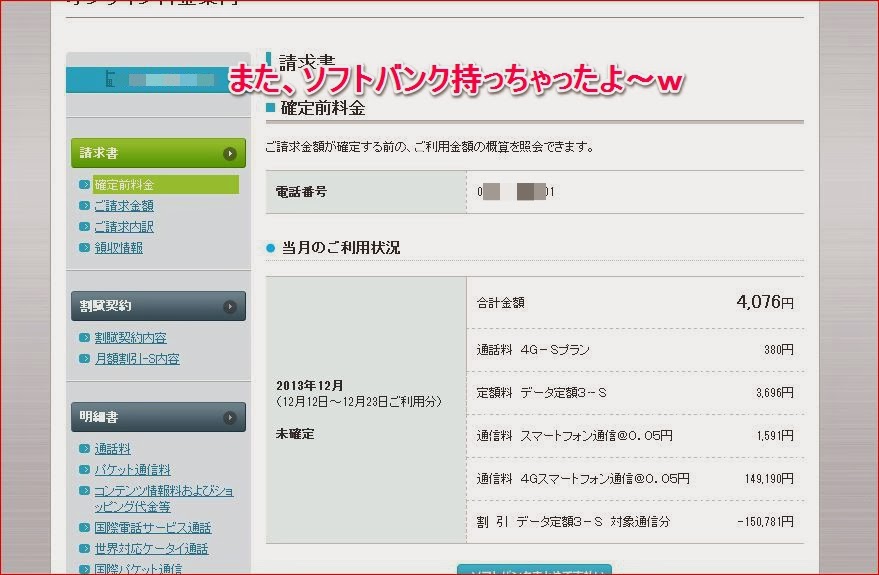Click the 定額料 データ定額3-S label
Image resolution: width=879 pixels, height=575 pixels.
[x=541, y=393]
